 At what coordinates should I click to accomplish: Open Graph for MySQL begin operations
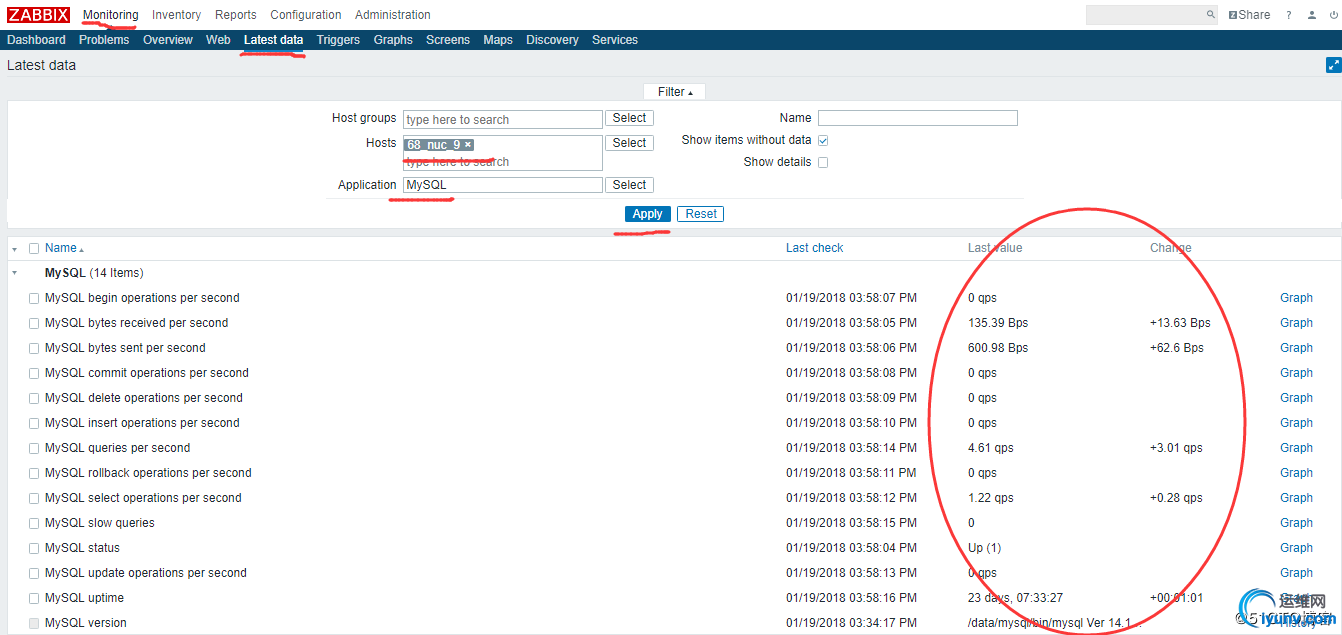1296,298
